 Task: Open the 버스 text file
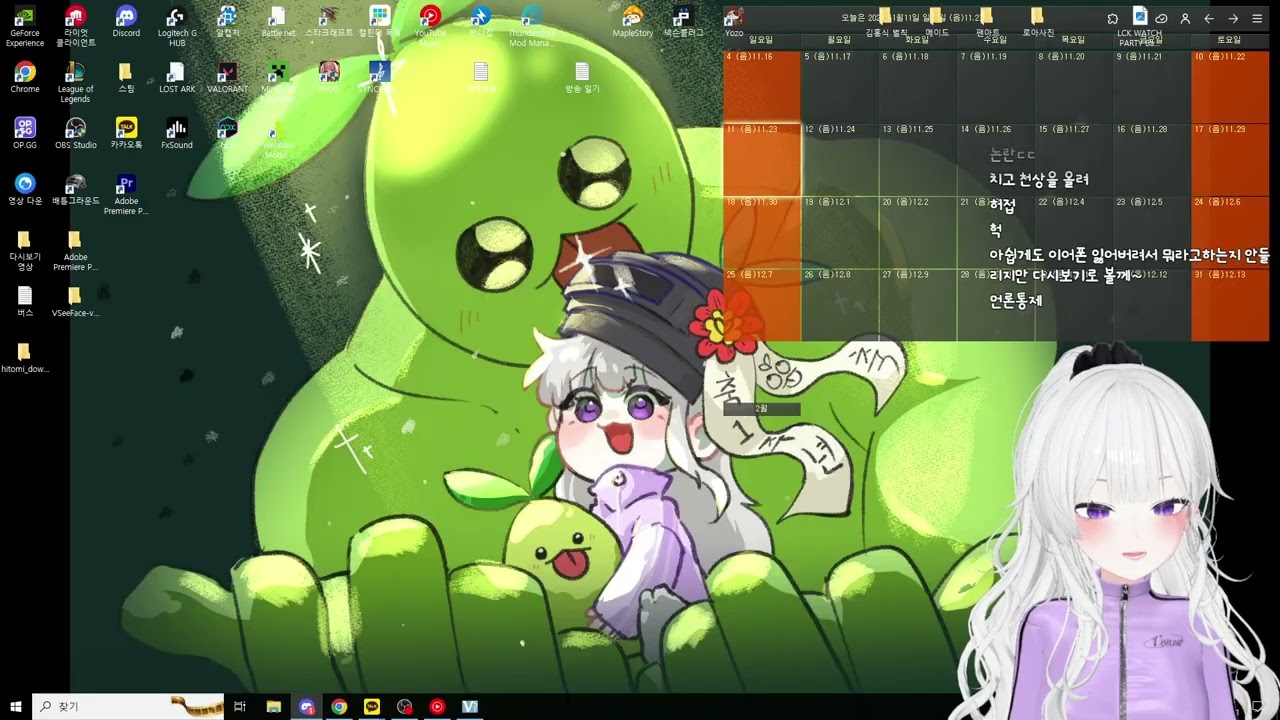coord(25,302)
